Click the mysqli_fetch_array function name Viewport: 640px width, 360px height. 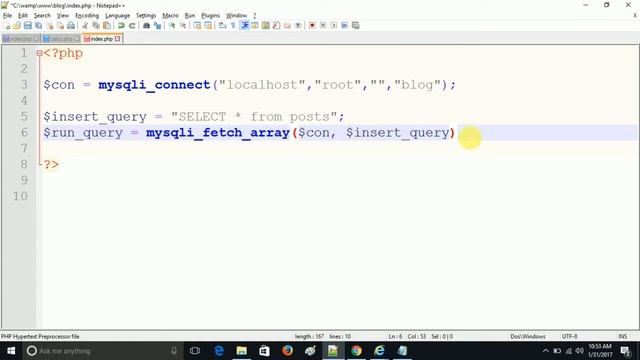click(x=218, y=133)
